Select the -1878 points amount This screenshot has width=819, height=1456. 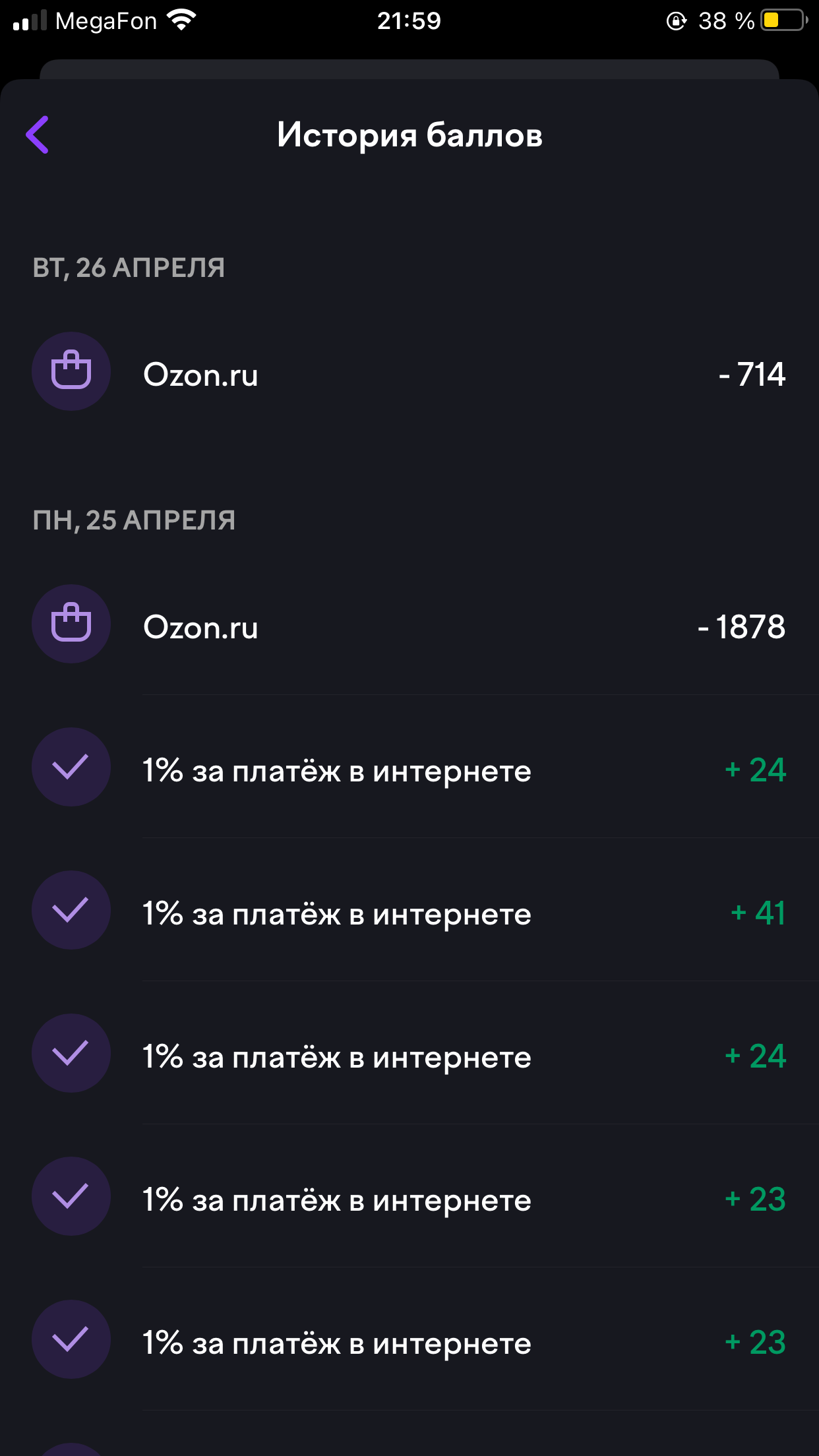tap(741, 626)
